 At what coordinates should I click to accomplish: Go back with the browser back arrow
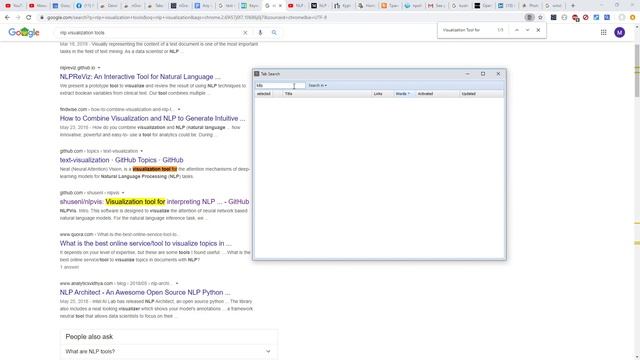pyautogui.click(x=7, y=18)
